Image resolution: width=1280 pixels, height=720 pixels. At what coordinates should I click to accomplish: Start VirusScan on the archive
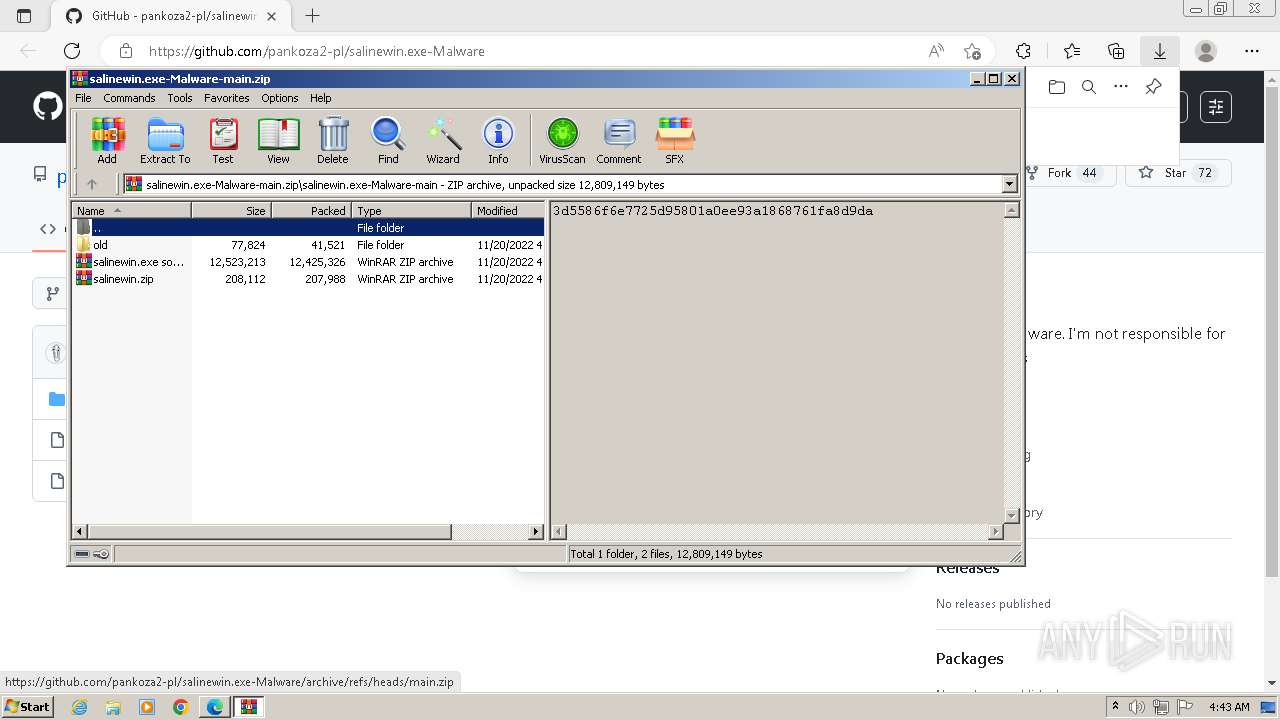(x=562, y=140)
